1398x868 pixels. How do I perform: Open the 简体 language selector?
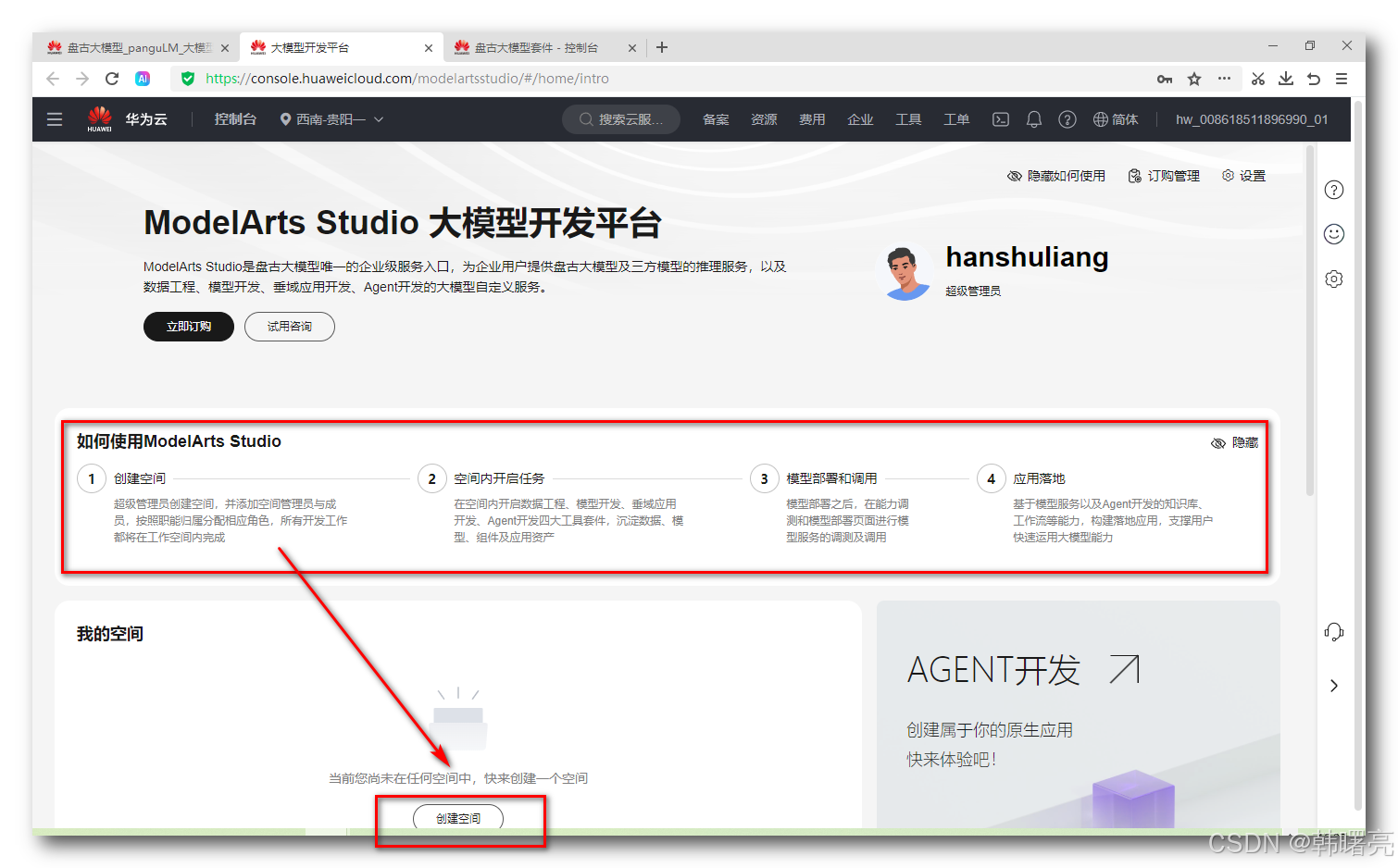pos(1116,119)
